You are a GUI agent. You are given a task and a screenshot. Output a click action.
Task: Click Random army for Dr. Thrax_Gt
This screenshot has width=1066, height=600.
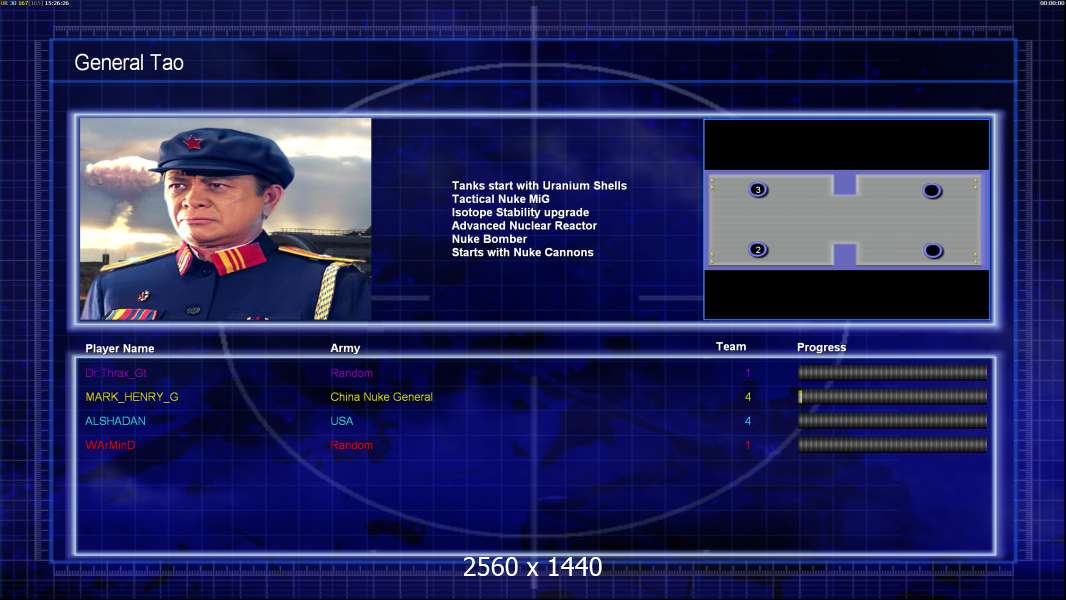[x=351, y=373]
